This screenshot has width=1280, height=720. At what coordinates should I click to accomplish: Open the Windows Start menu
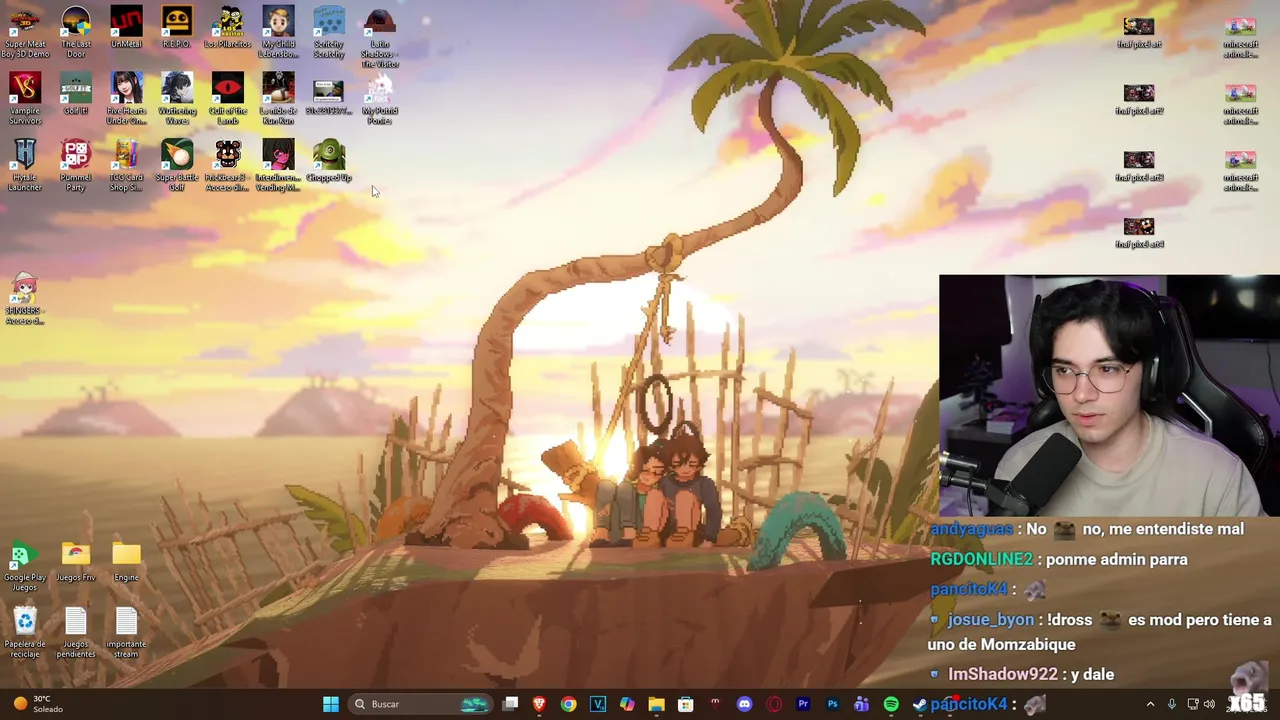(x=331, y=704)
